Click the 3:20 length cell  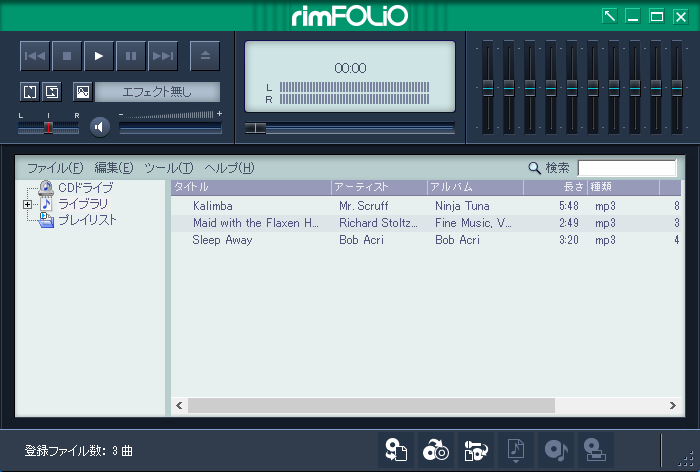pos(569,240)
